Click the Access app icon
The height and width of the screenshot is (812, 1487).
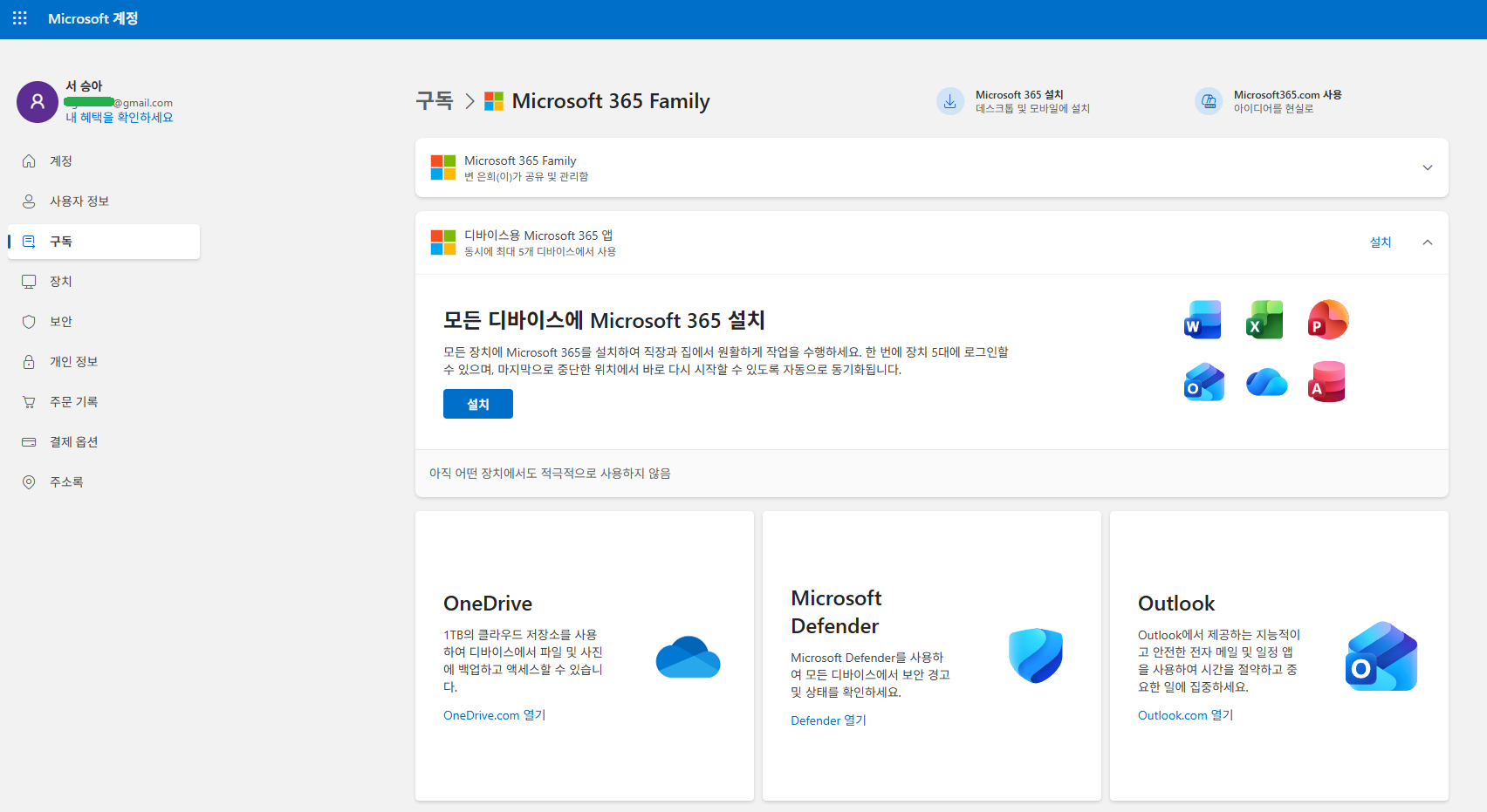click(1327, 382)
